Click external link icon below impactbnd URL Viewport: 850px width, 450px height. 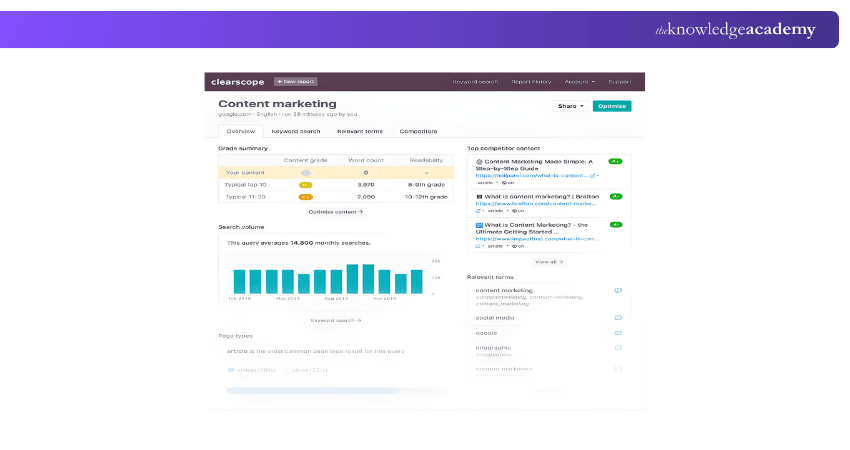pos(478,246)
